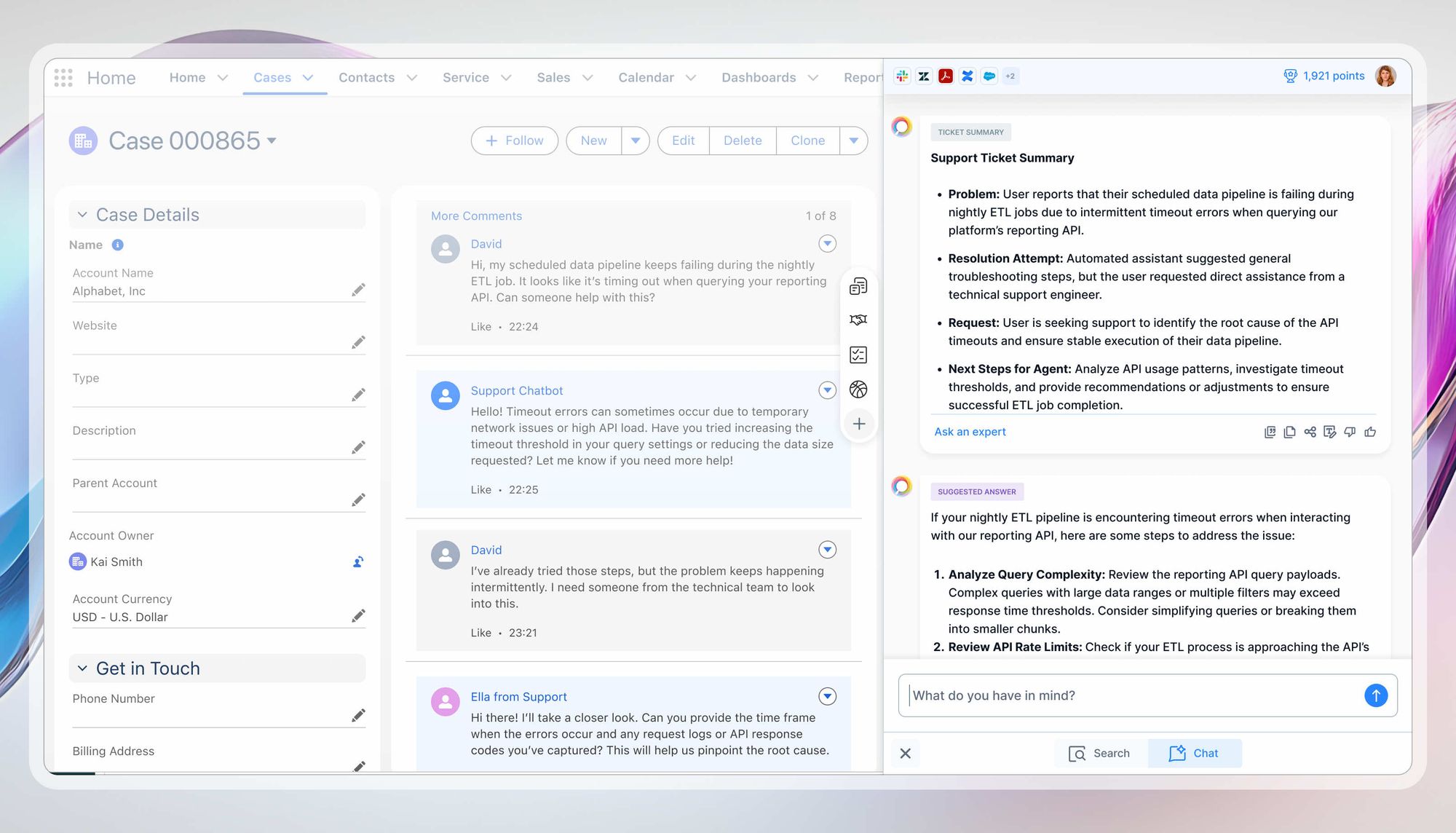This screenshot has height=833, width=1456.
Task: Click the basketball icon in the side toolbar
Action: click(x=859, y=390)
